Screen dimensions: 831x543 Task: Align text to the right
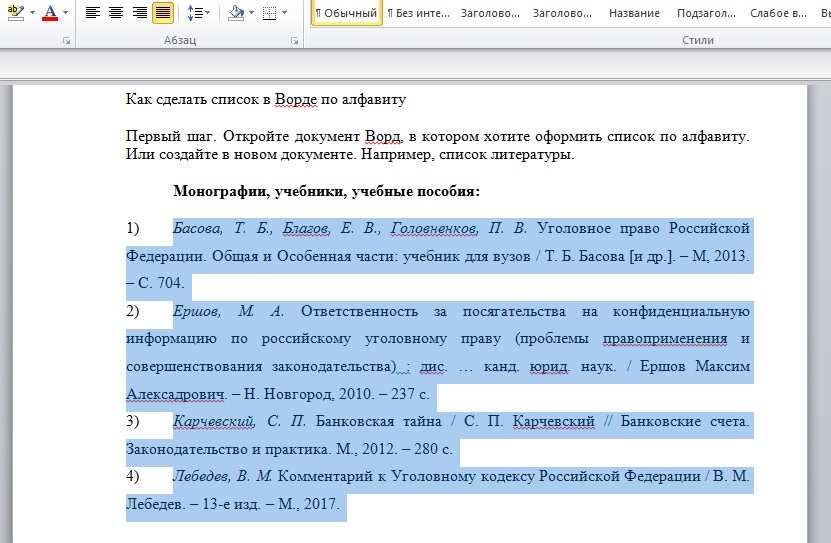point(139,13)
